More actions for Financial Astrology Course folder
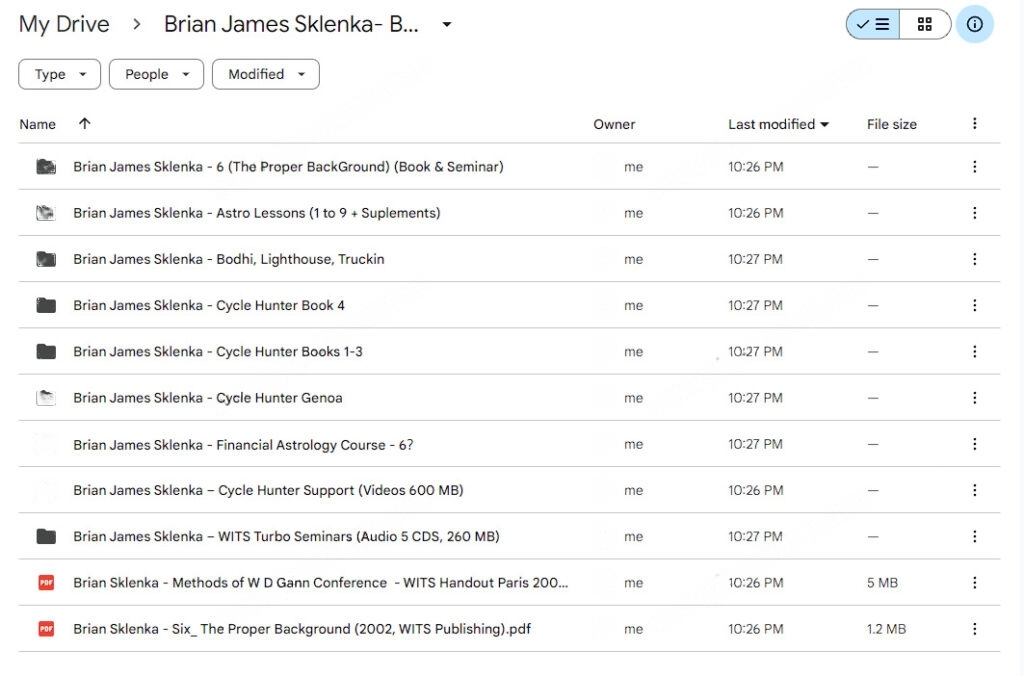 click(974, 444)
